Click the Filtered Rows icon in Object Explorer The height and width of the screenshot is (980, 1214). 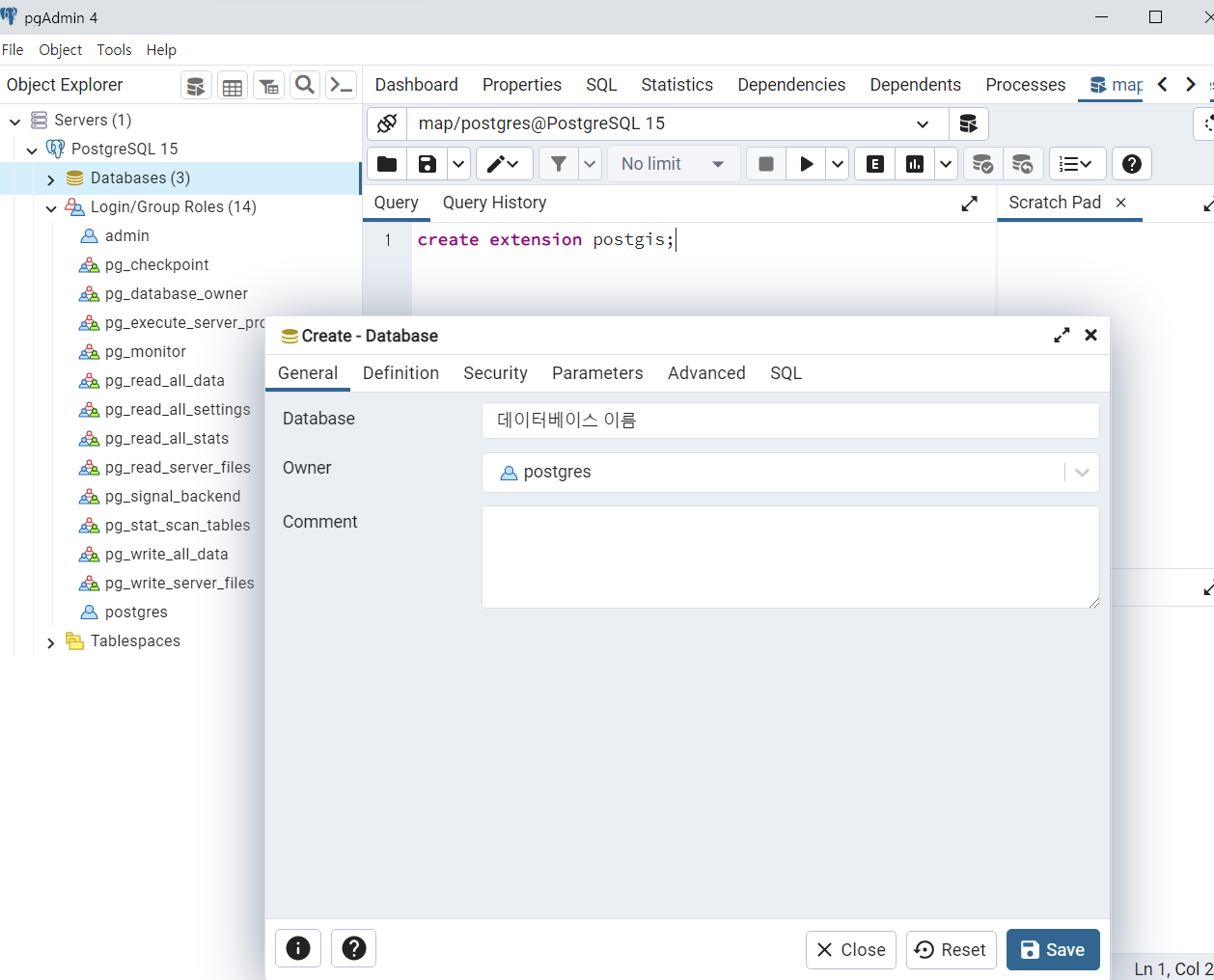(269, 86)
